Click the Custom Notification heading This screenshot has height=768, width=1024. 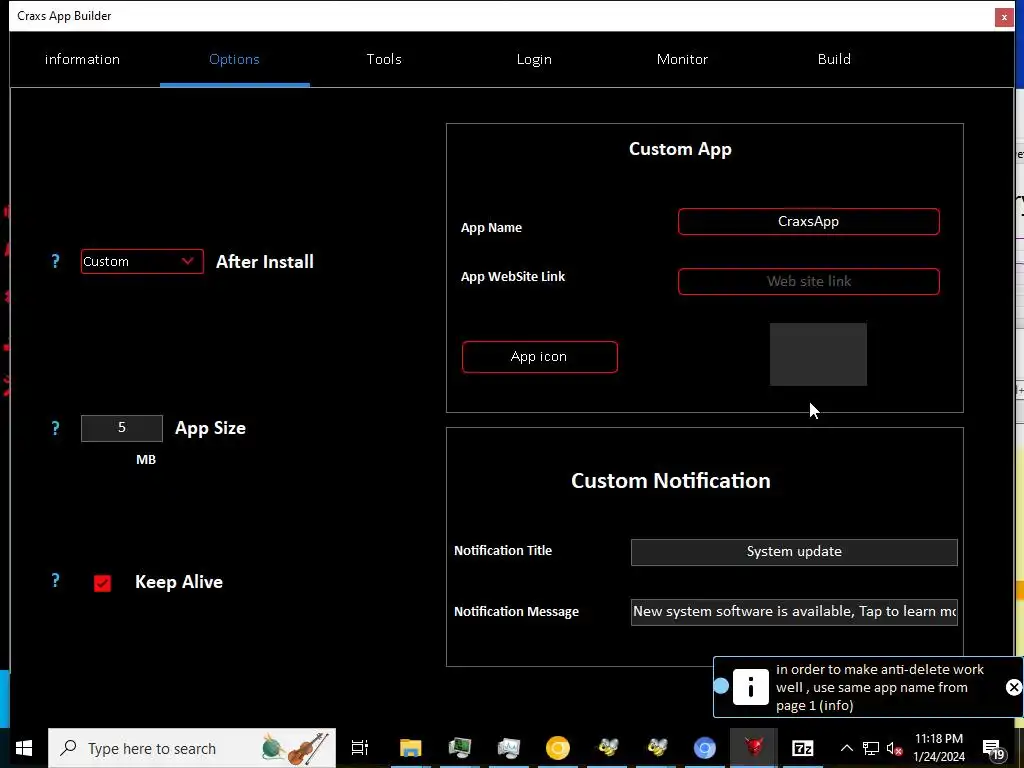point(671,481)
